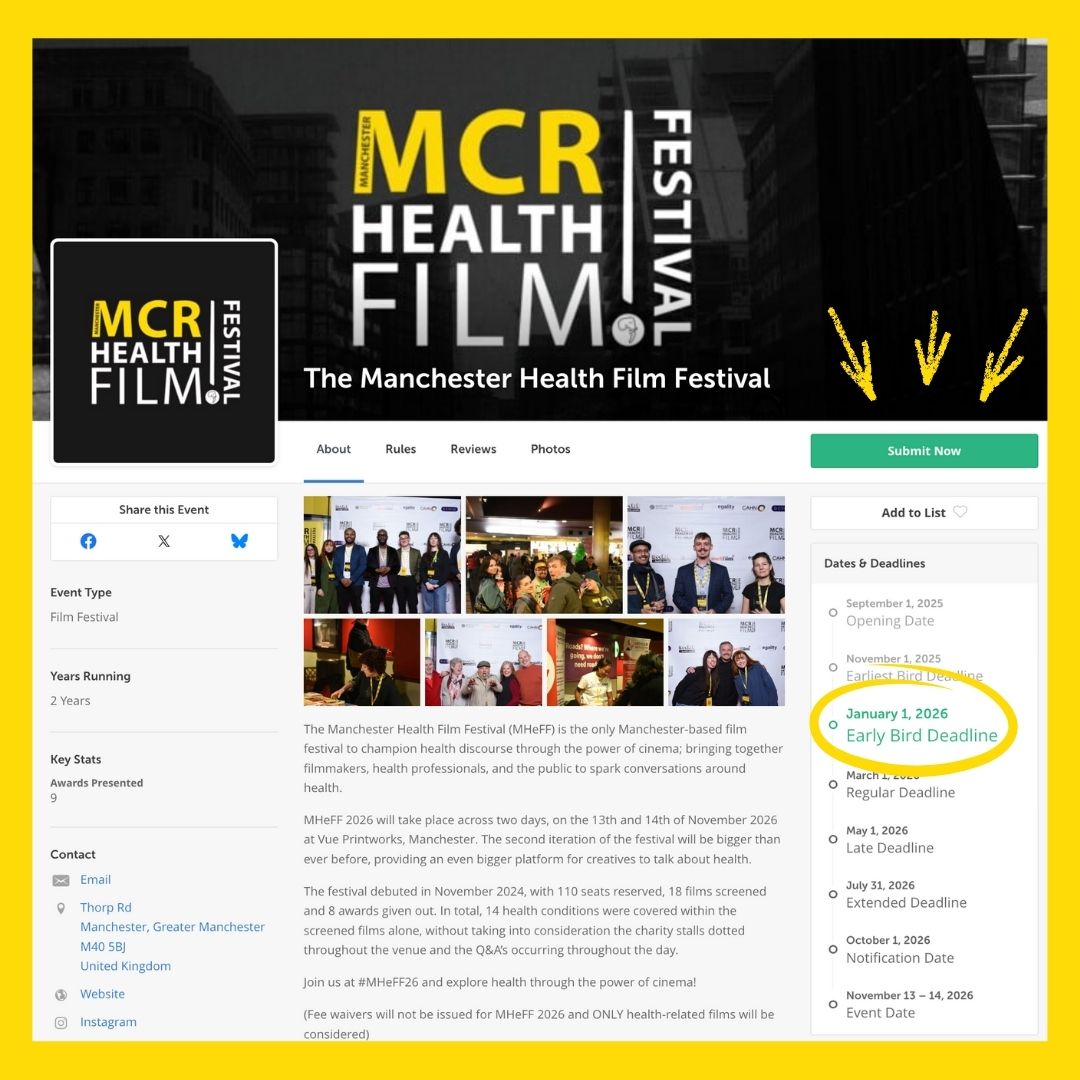Switch to the Rules tab
1080x1080 pixels.
tap(400, 449)
